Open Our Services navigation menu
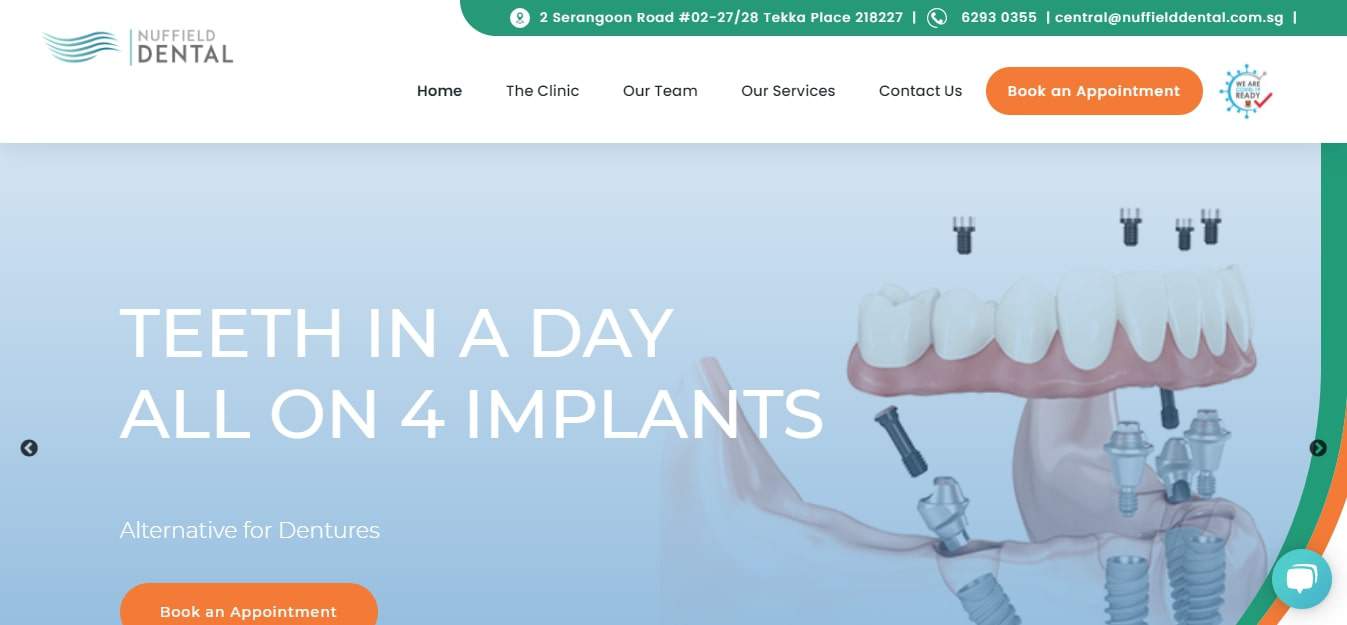Viewport: 1347px width, 625px height. click(x=788, y=91)
